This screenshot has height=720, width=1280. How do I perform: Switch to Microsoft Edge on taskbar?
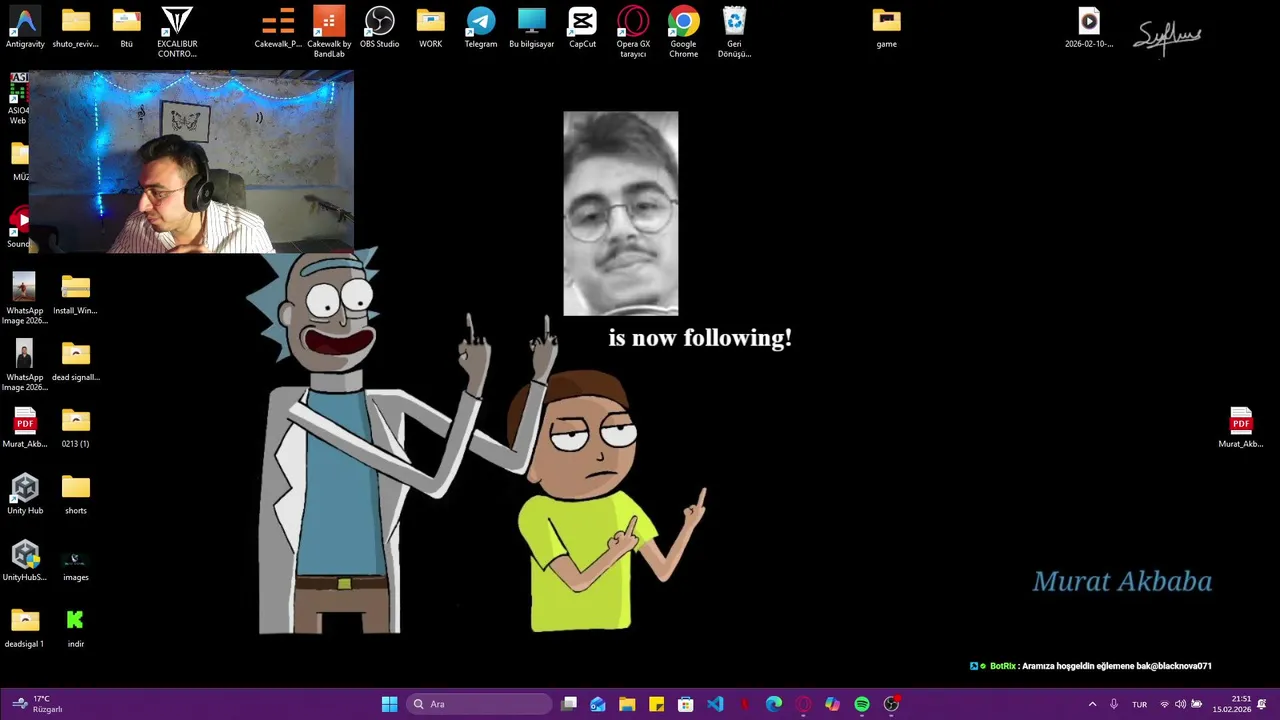coord(774,704)
